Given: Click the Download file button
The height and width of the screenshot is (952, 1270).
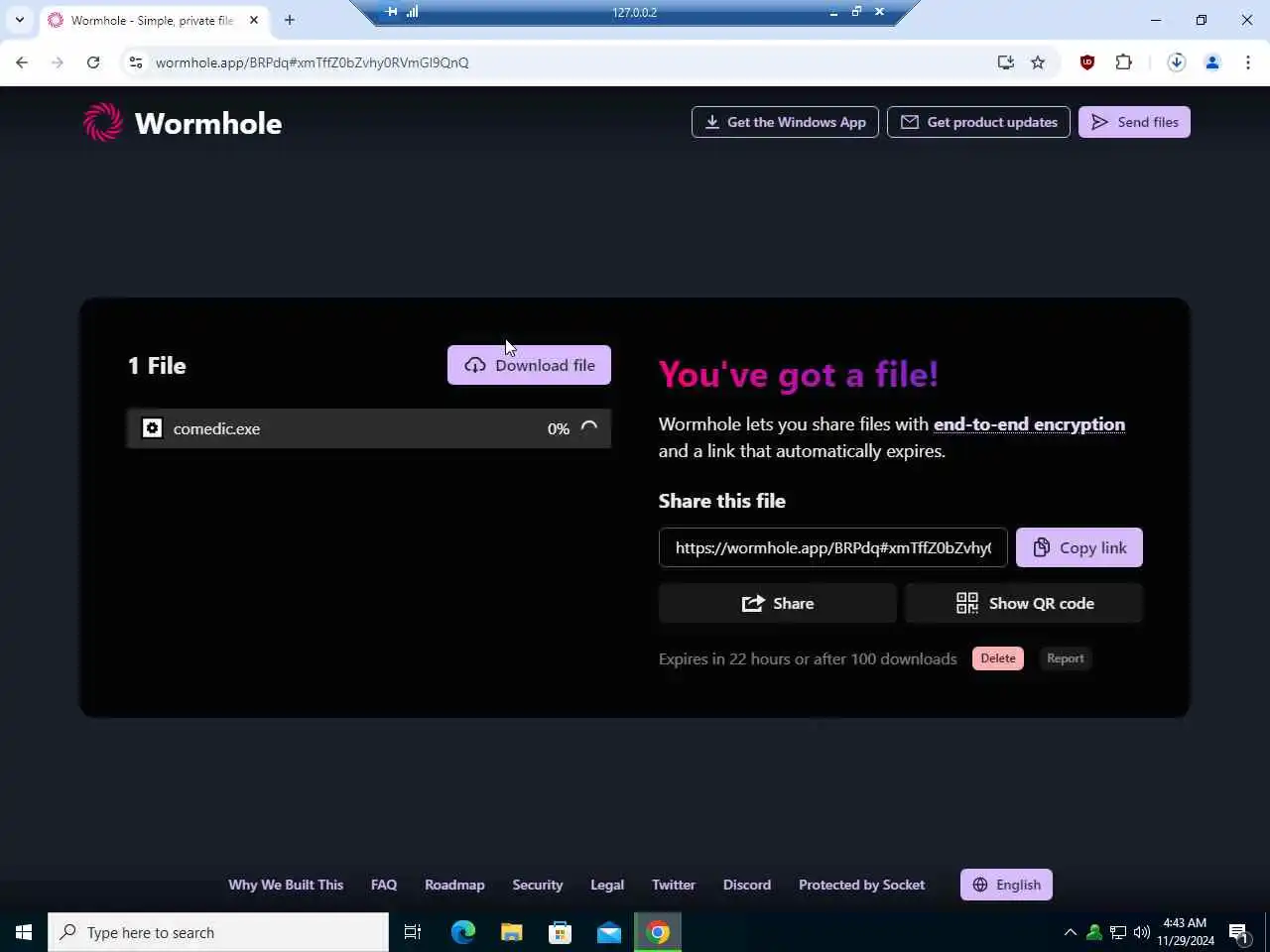Looking at the screenshot, I should 529,365.
